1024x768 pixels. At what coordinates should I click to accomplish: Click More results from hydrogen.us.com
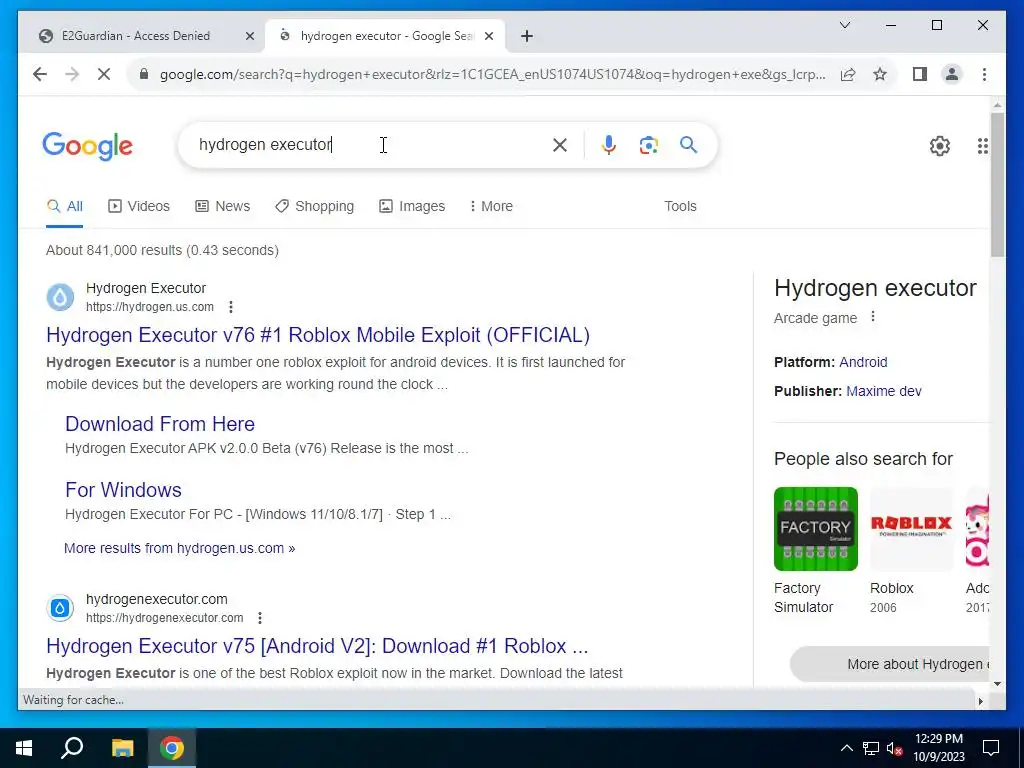pos(180,549)
